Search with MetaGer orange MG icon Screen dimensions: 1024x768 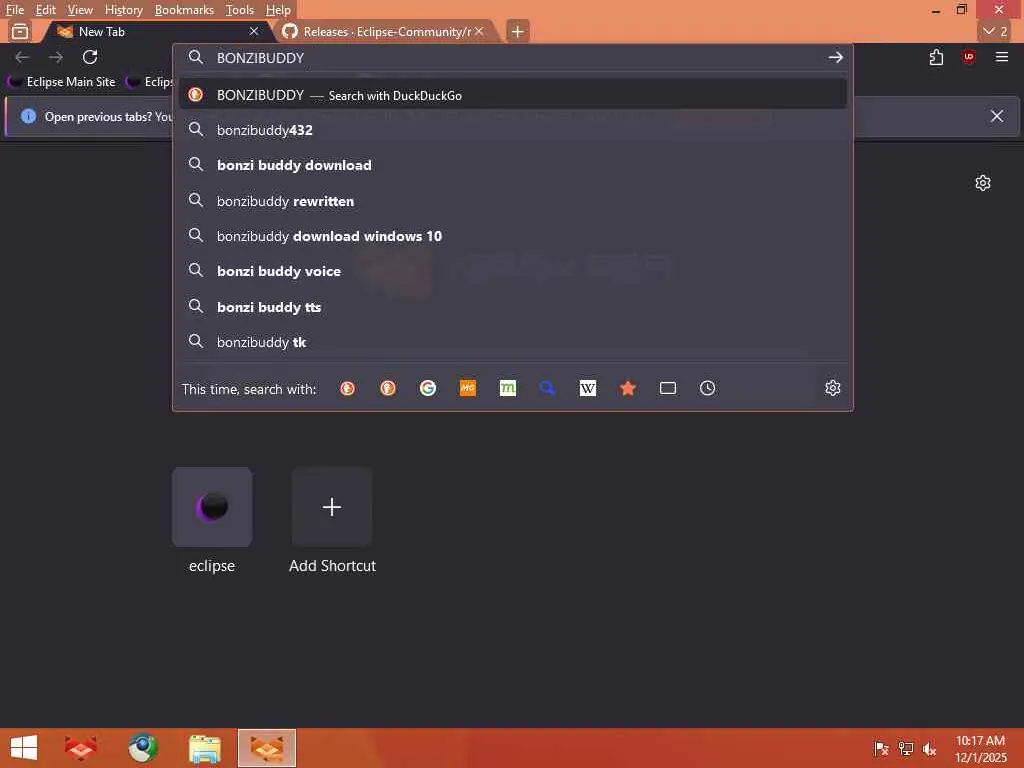click(x=468, y=389)
